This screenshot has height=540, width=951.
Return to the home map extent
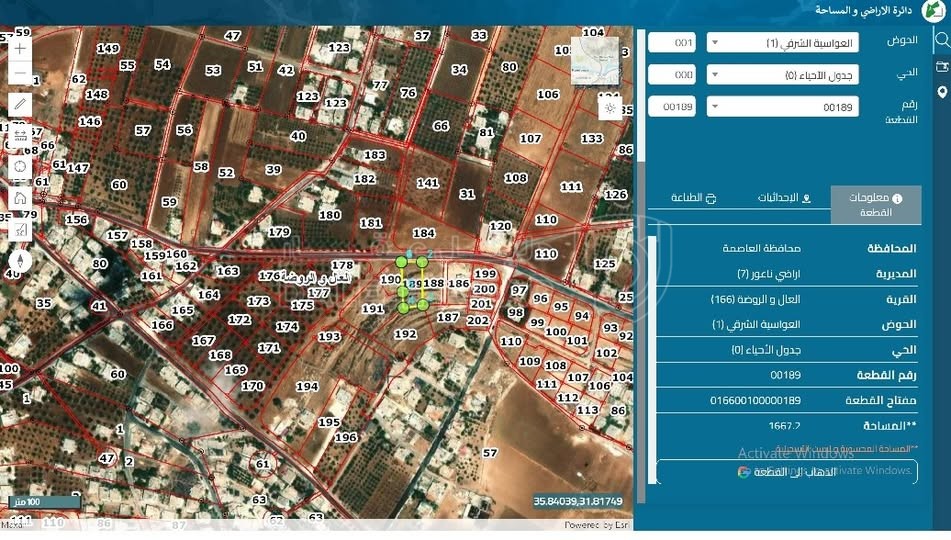(x=20, y=198)
